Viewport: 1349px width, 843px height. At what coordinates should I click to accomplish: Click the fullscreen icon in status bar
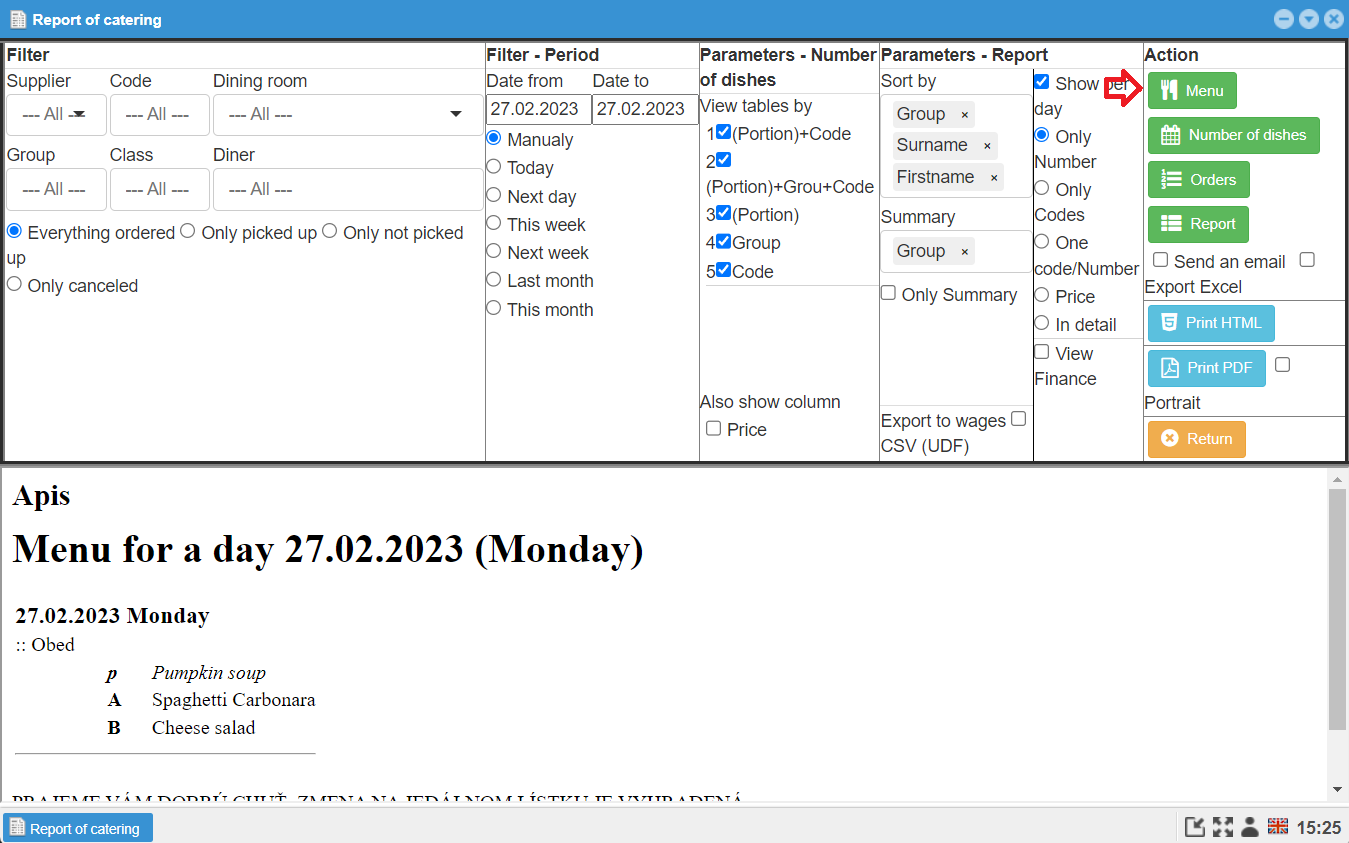pyautogui.click(x=1222, y=827)
